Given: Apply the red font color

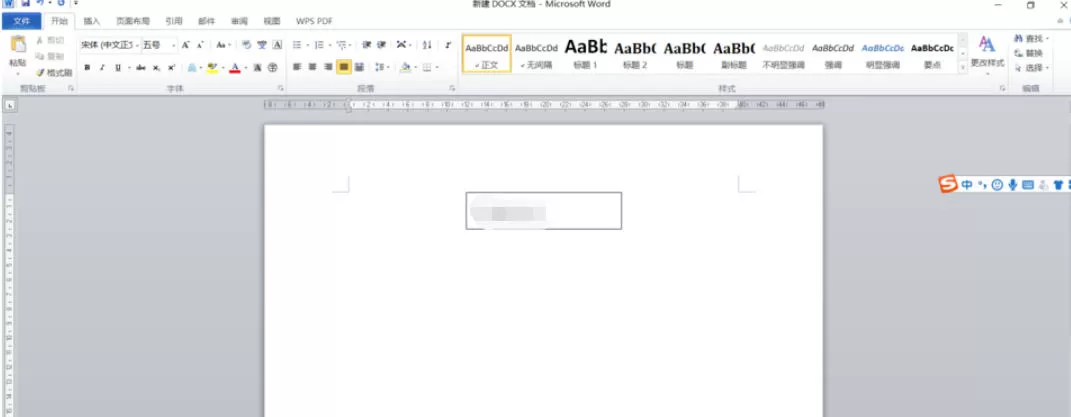Looking at the screenshot, I should point(235,67).
